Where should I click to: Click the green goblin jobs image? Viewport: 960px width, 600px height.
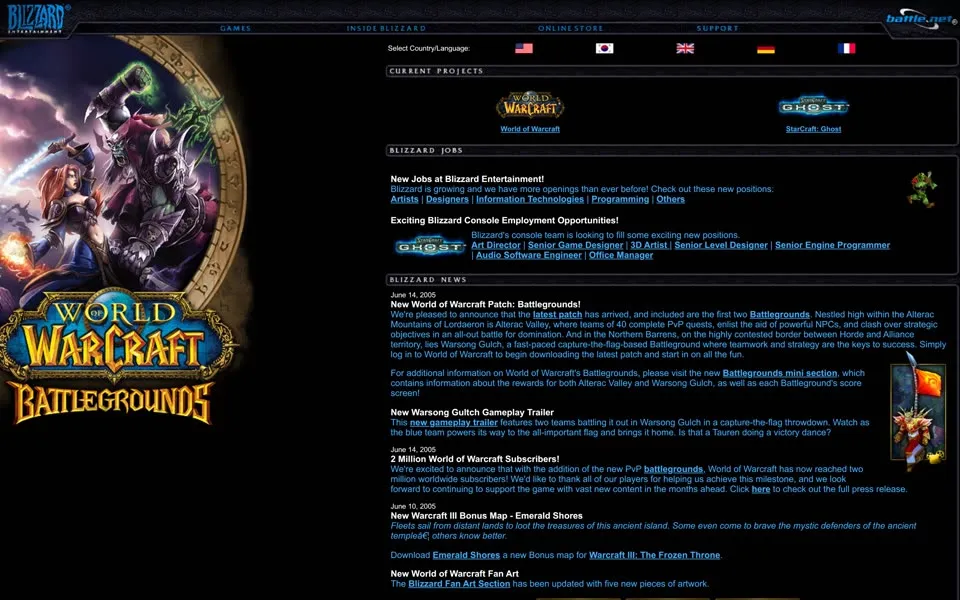(922, 189)
